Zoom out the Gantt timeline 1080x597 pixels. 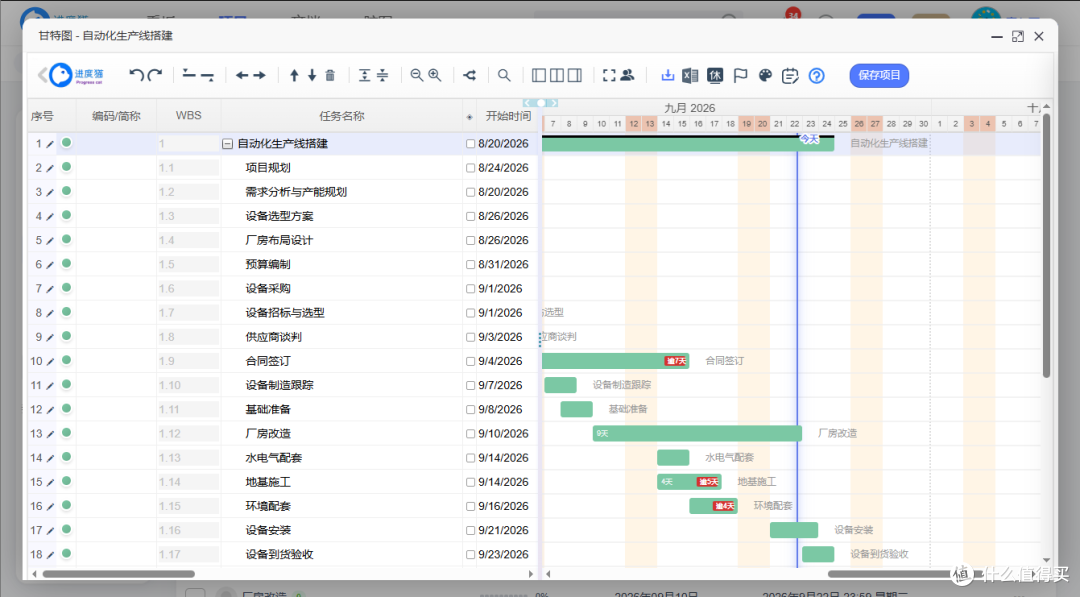[x=417, y=75]
